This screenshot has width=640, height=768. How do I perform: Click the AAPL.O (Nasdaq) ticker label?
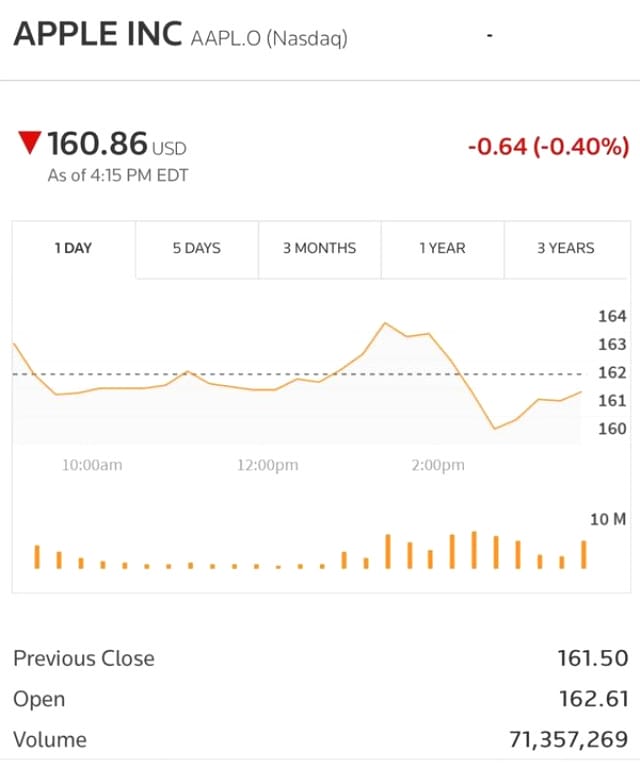[x=269, y=39]
